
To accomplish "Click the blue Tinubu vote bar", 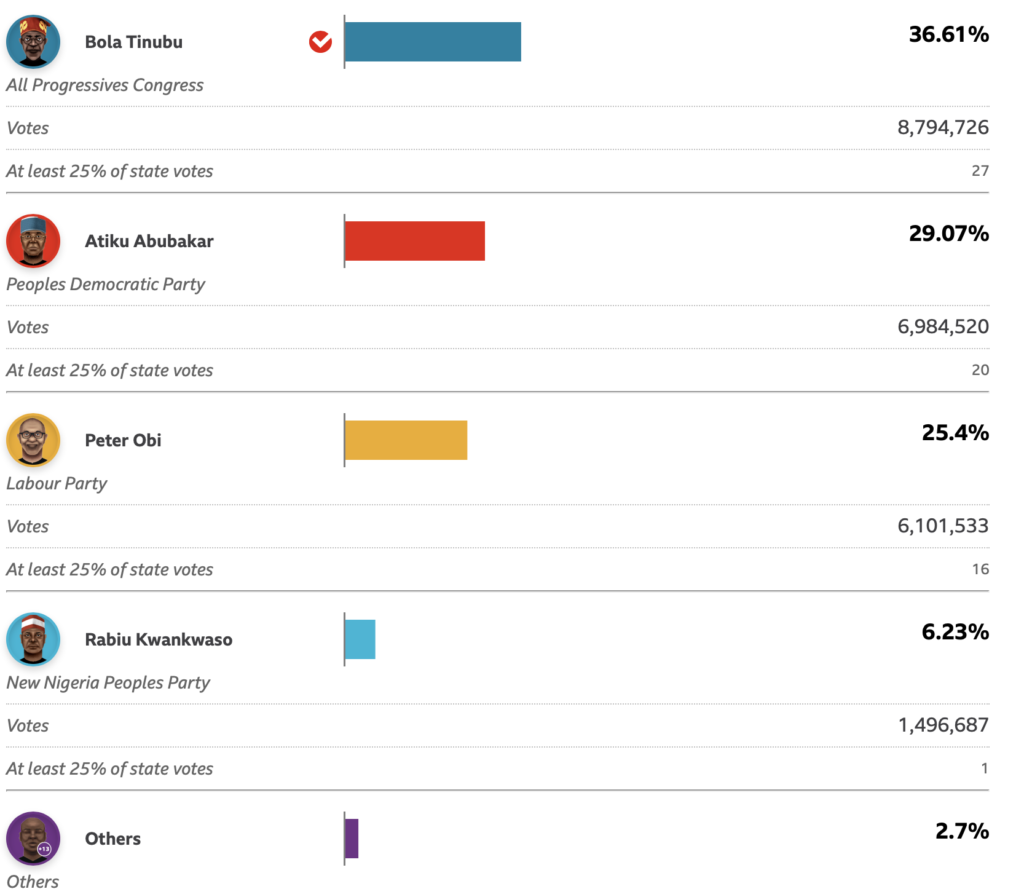I will pyautogui.click(x=432, y=42).
